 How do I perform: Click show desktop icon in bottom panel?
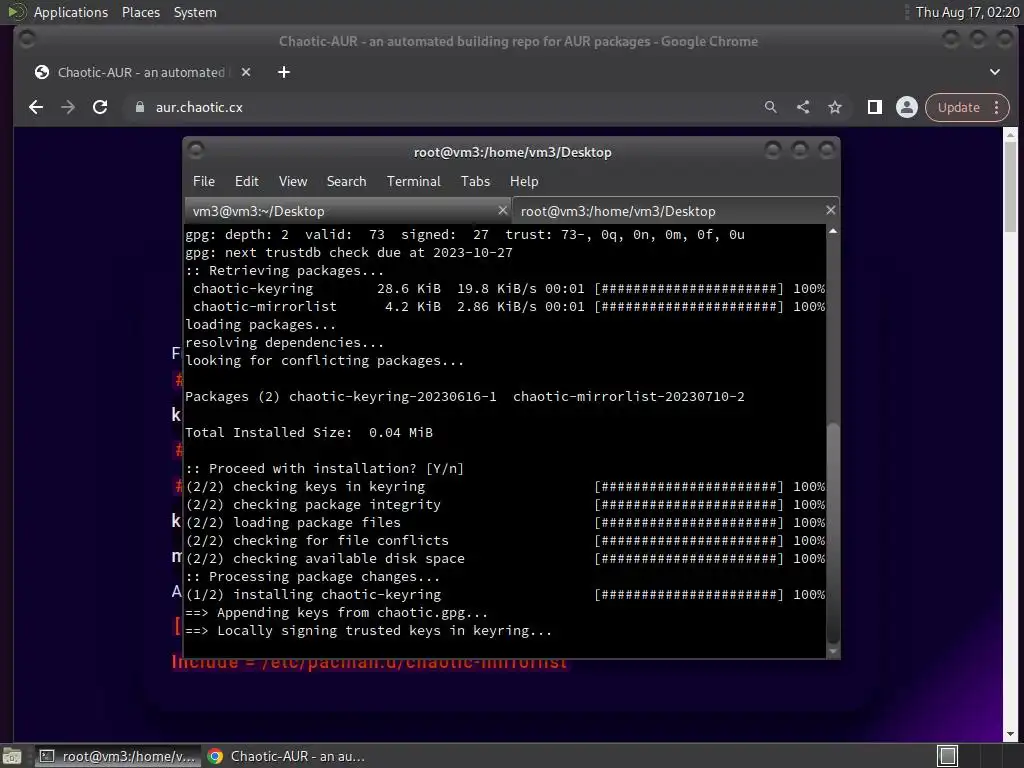point(12,756)
